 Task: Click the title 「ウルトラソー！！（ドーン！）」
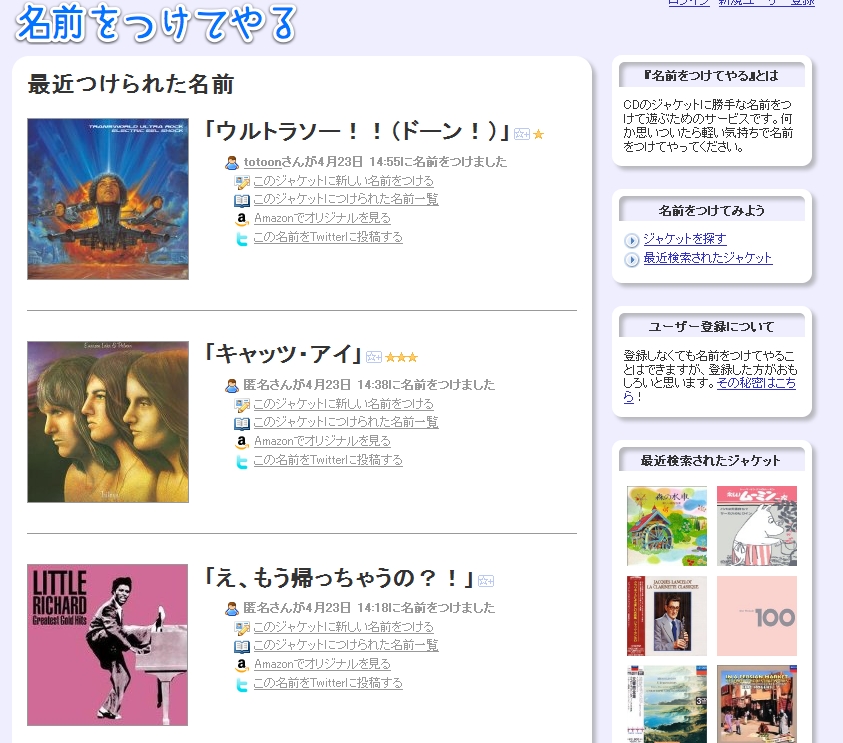click(x=356, y=131)
